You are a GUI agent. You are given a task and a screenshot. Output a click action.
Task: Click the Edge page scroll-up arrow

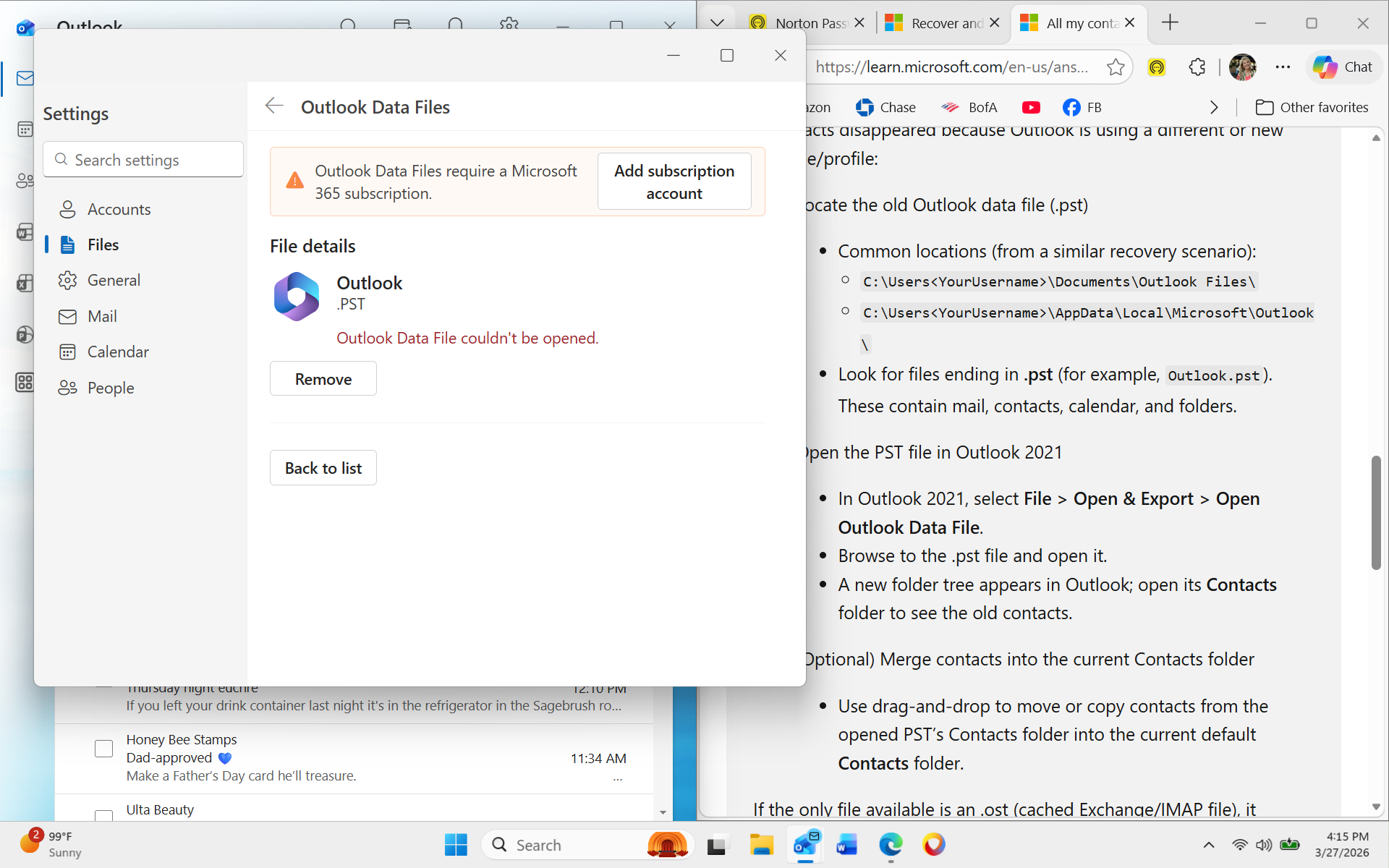pos(1376,137)
